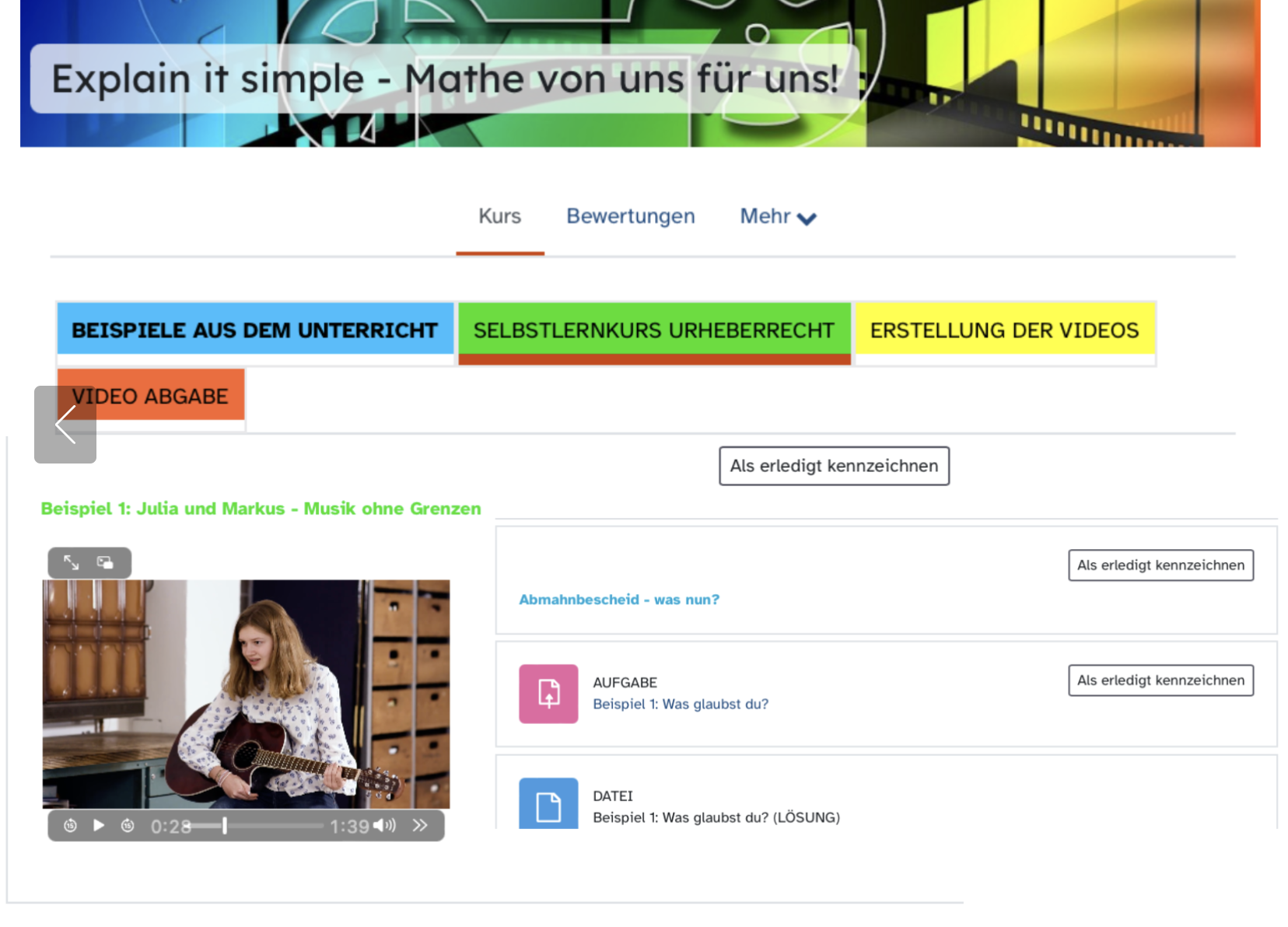Expand the Mehr dropdown menu

tap(778, 216)
